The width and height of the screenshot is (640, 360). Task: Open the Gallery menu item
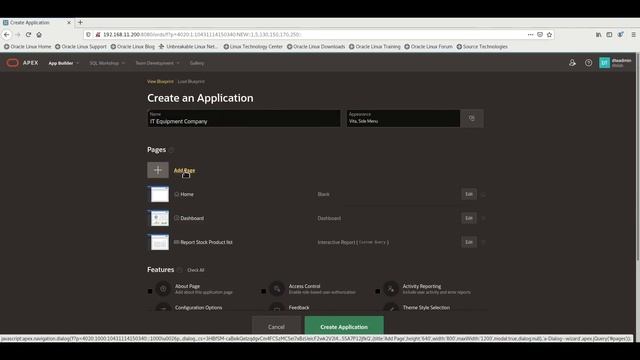(197, 63)
